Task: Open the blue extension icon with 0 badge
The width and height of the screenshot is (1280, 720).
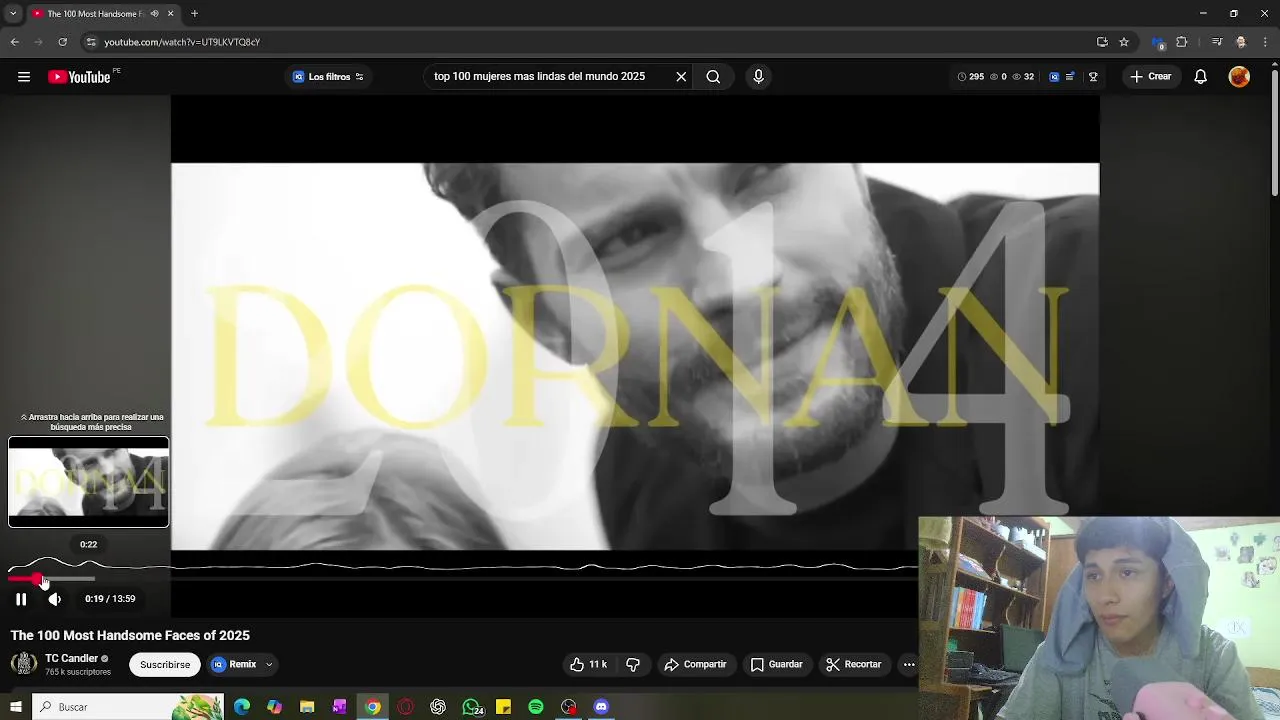Action: pyautogui.click(x=1158, y=42)
